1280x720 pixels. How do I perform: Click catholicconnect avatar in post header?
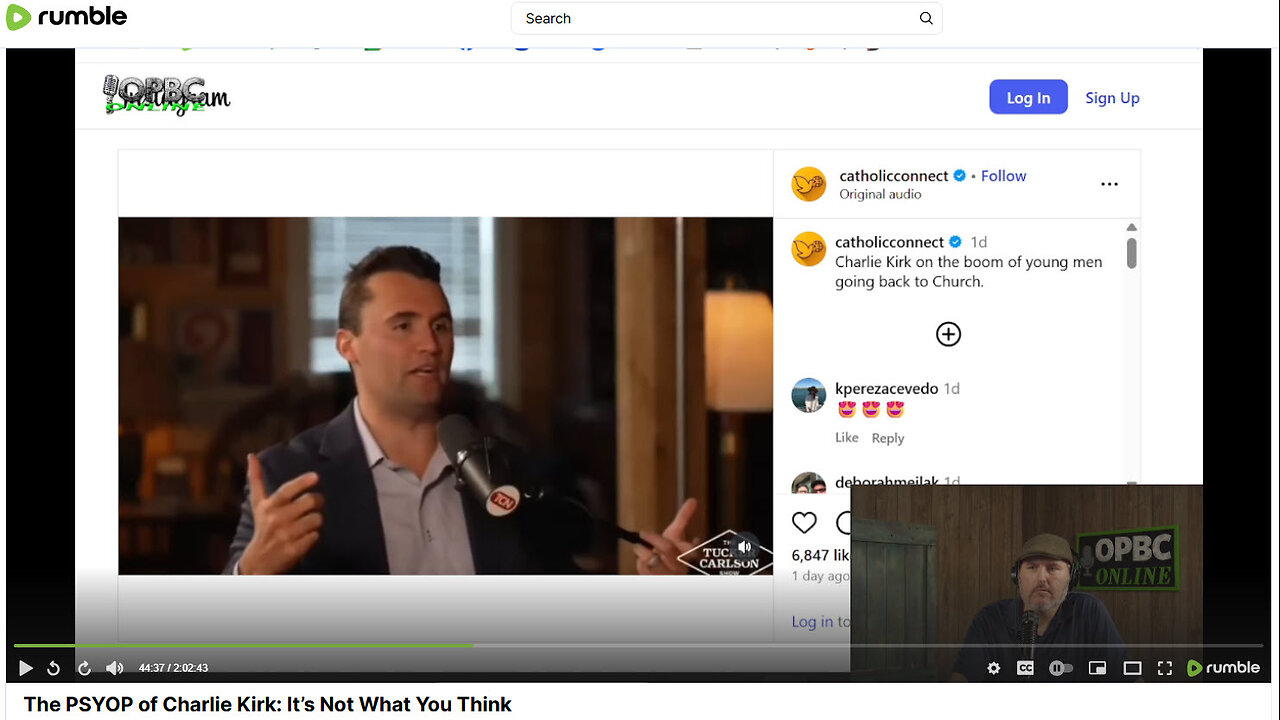coord(808,184)
